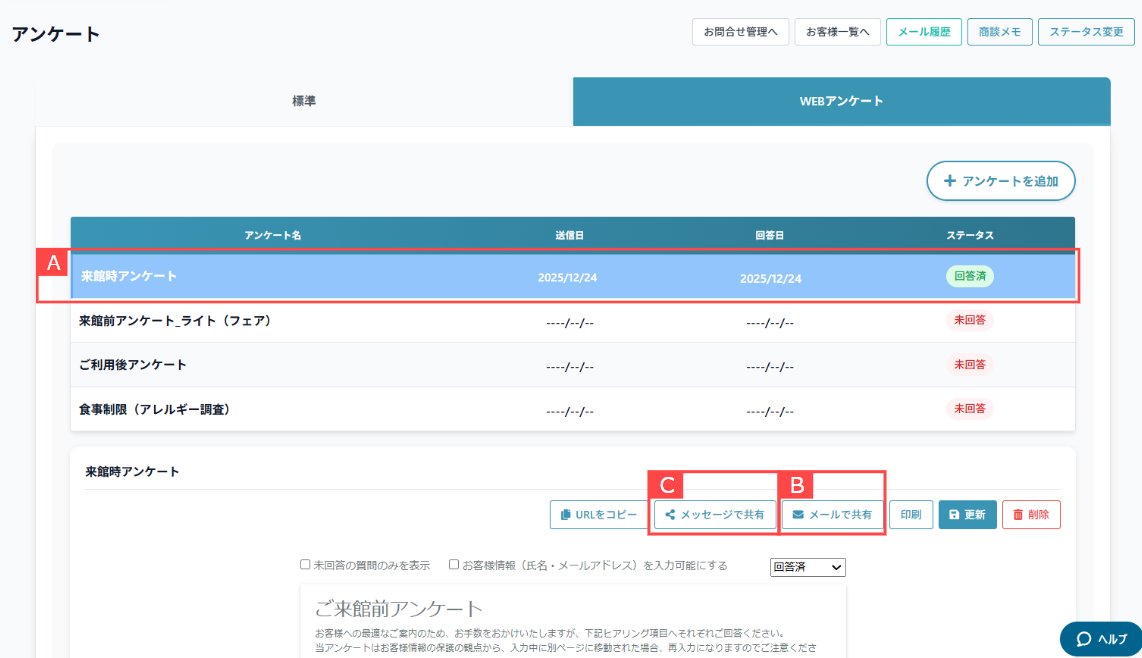Image resolution: width=1142 pixels, height=658 pixels.
Task: Click the 削除 trash icon button
Action: coord(1031,515)
